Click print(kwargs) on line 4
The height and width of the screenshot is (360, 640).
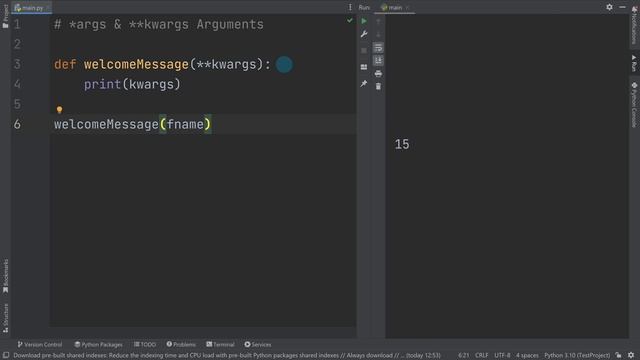[x=132, y=84]
